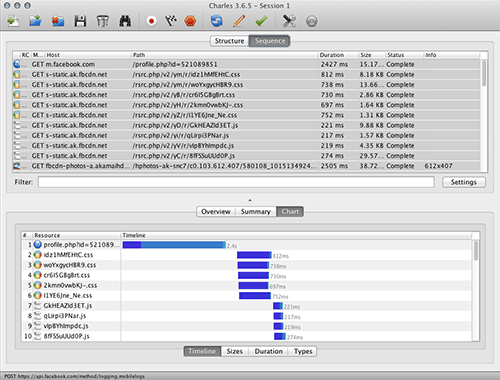Select the 8fFSSuUUd0P.js request row
The image size is (500, 380).
tap(247, 156)
